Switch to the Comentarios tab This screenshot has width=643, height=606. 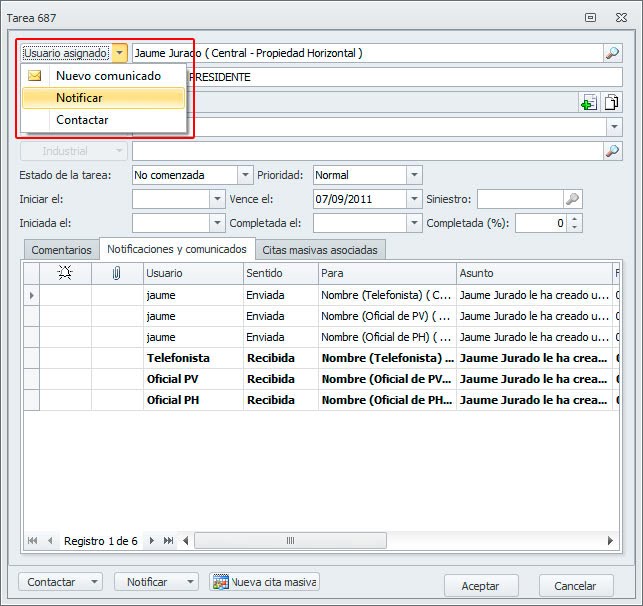(61, 250)
